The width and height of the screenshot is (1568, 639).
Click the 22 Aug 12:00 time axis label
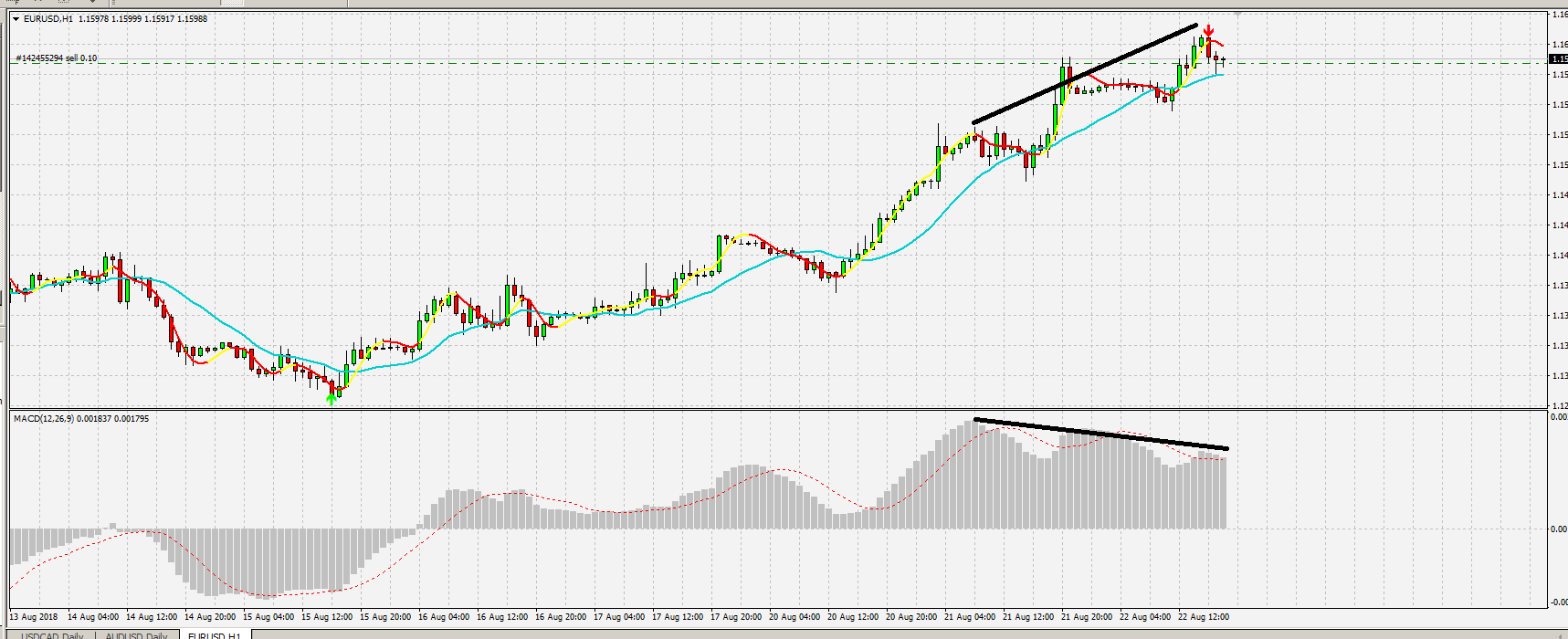pyautogui.click(x=1204, y=617)
